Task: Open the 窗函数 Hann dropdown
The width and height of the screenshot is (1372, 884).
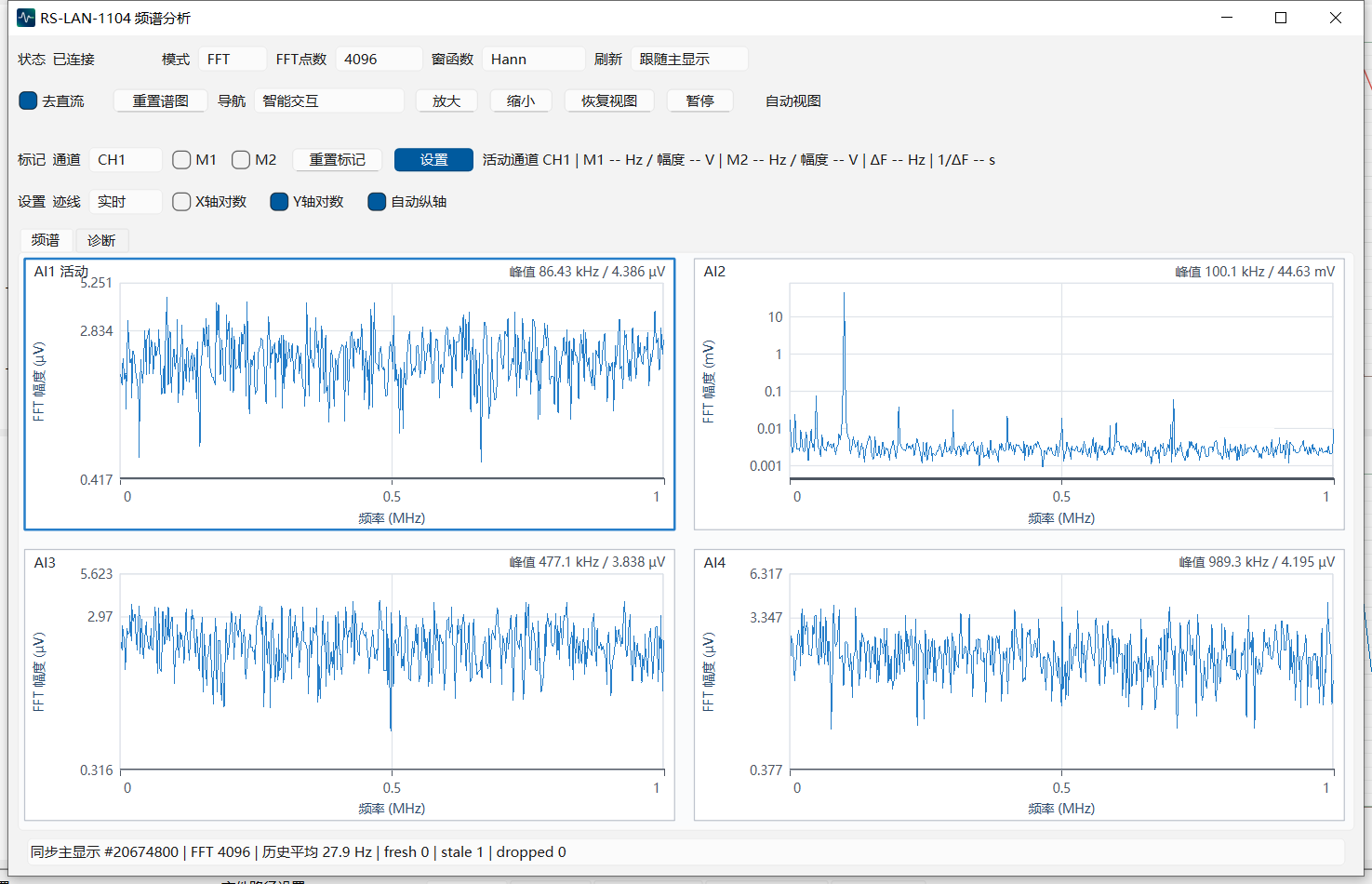Action: [x=533, y=60]
